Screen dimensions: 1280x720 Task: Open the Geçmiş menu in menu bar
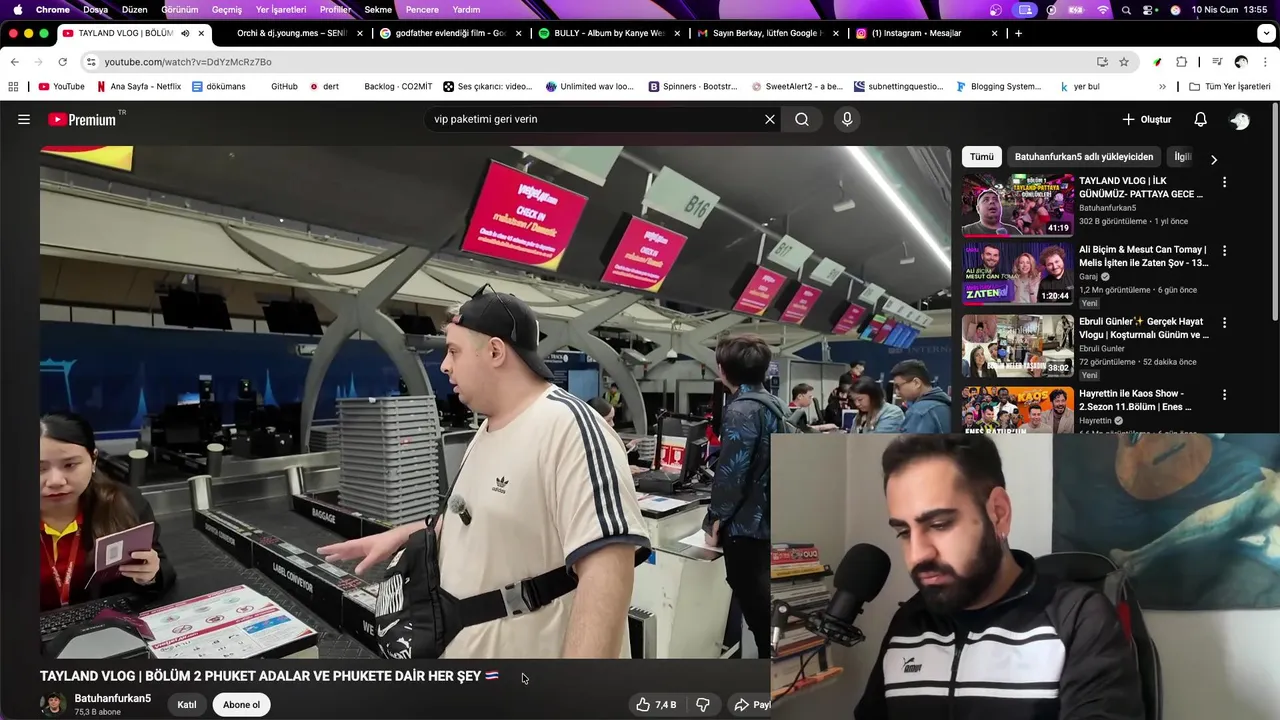coord(227,9)
